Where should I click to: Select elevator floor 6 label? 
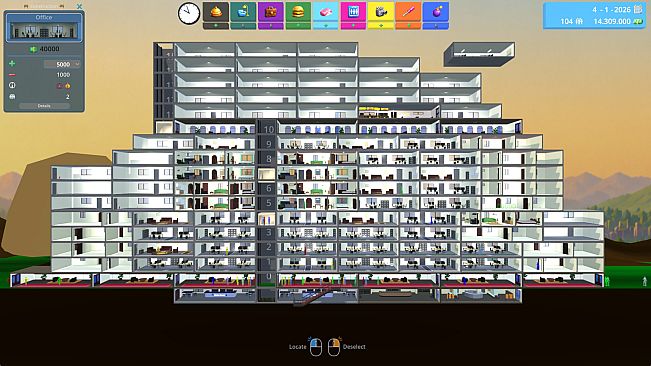point(269,188)
